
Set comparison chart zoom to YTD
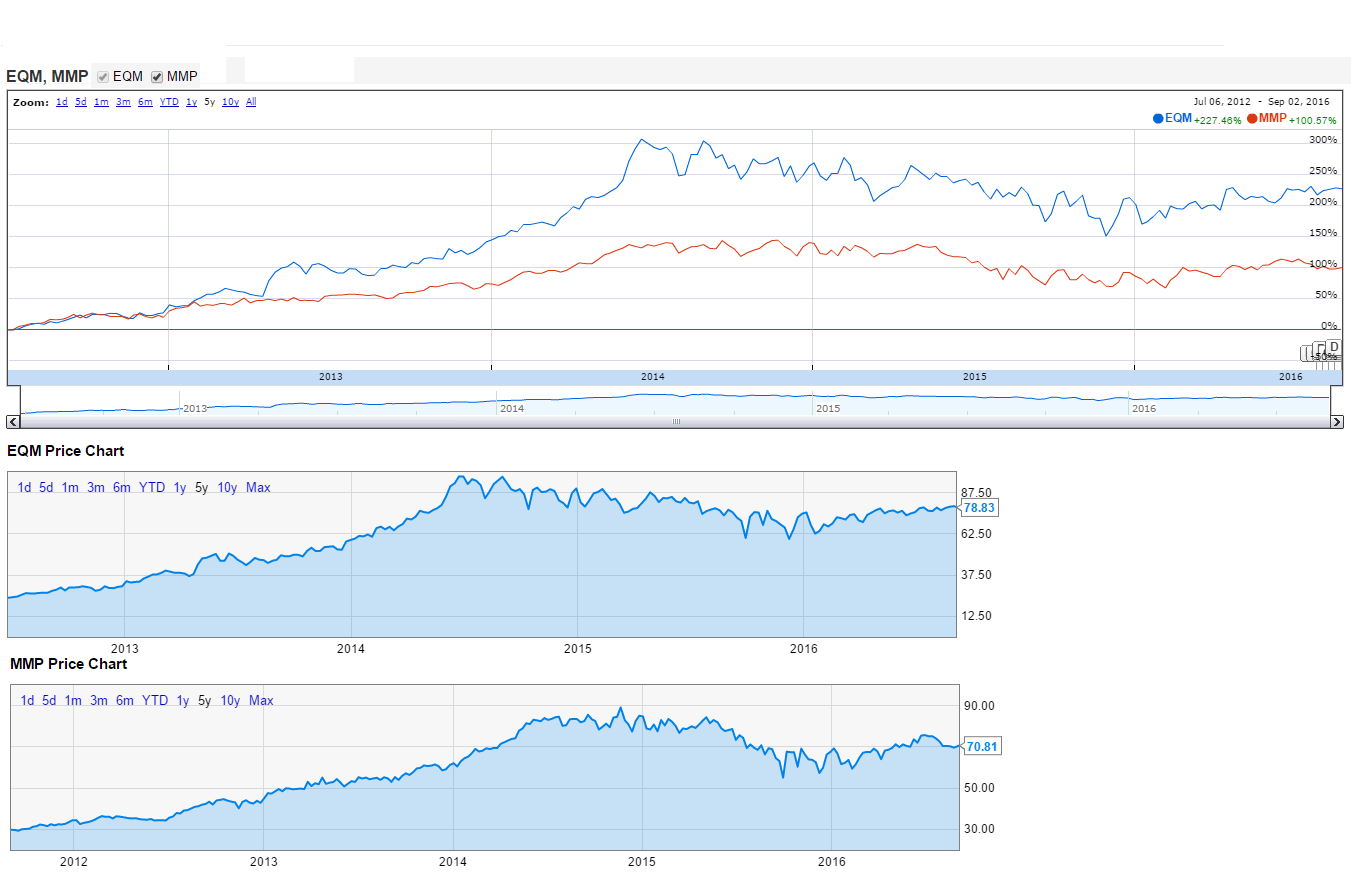click(x=169, y=102)
